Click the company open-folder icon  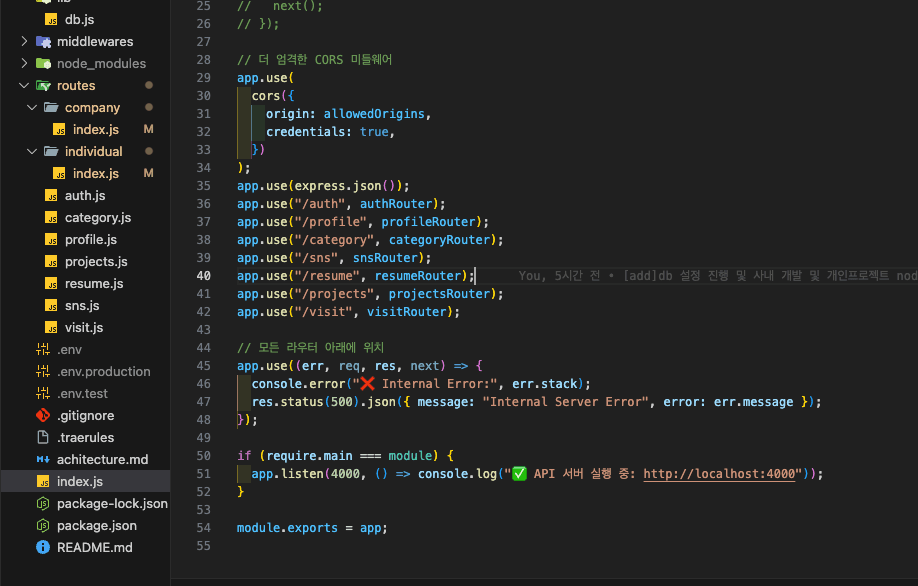52,107
